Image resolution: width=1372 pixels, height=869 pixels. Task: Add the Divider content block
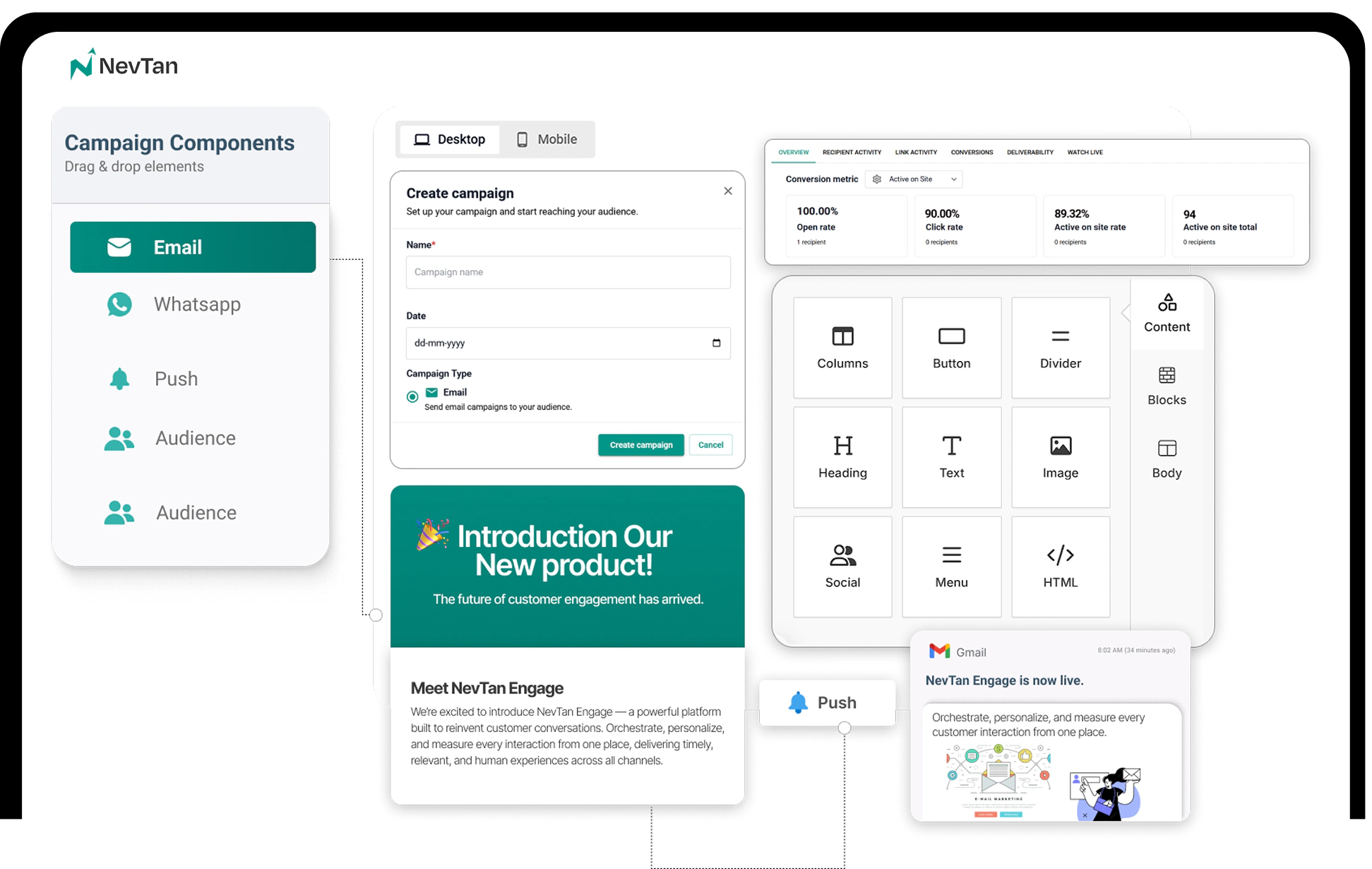[x=1061, y=348]
